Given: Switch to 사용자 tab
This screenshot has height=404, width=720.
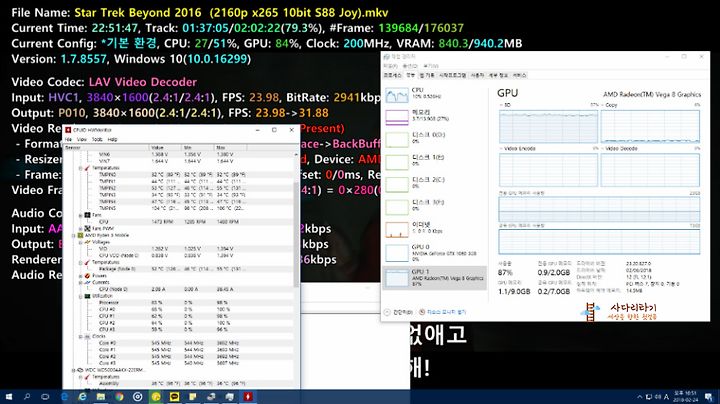Looking at the screenshot, I should coord(477,75).
